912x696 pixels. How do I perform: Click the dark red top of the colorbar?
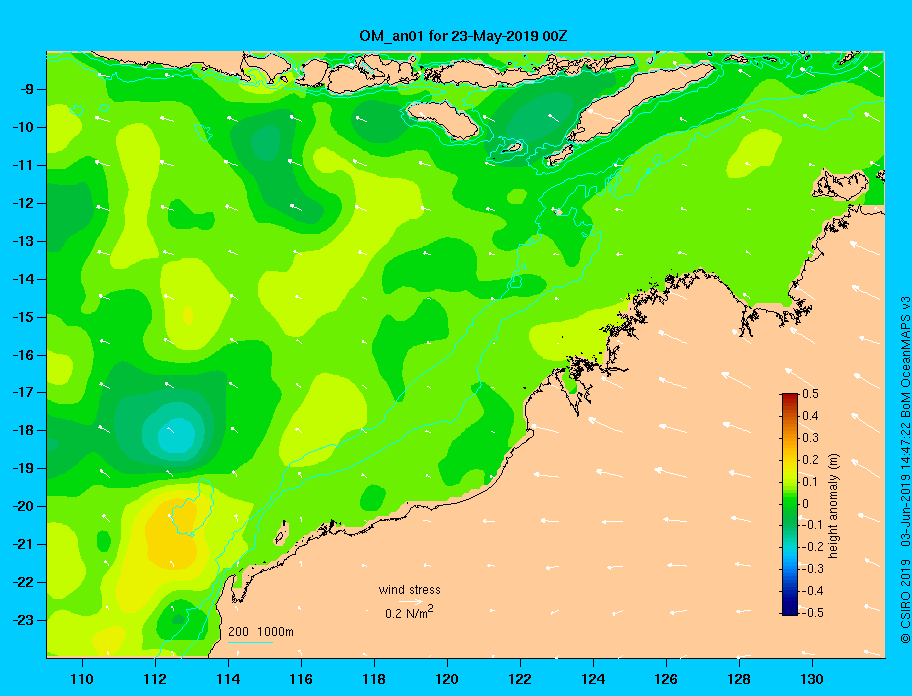(x=790, y=397)
